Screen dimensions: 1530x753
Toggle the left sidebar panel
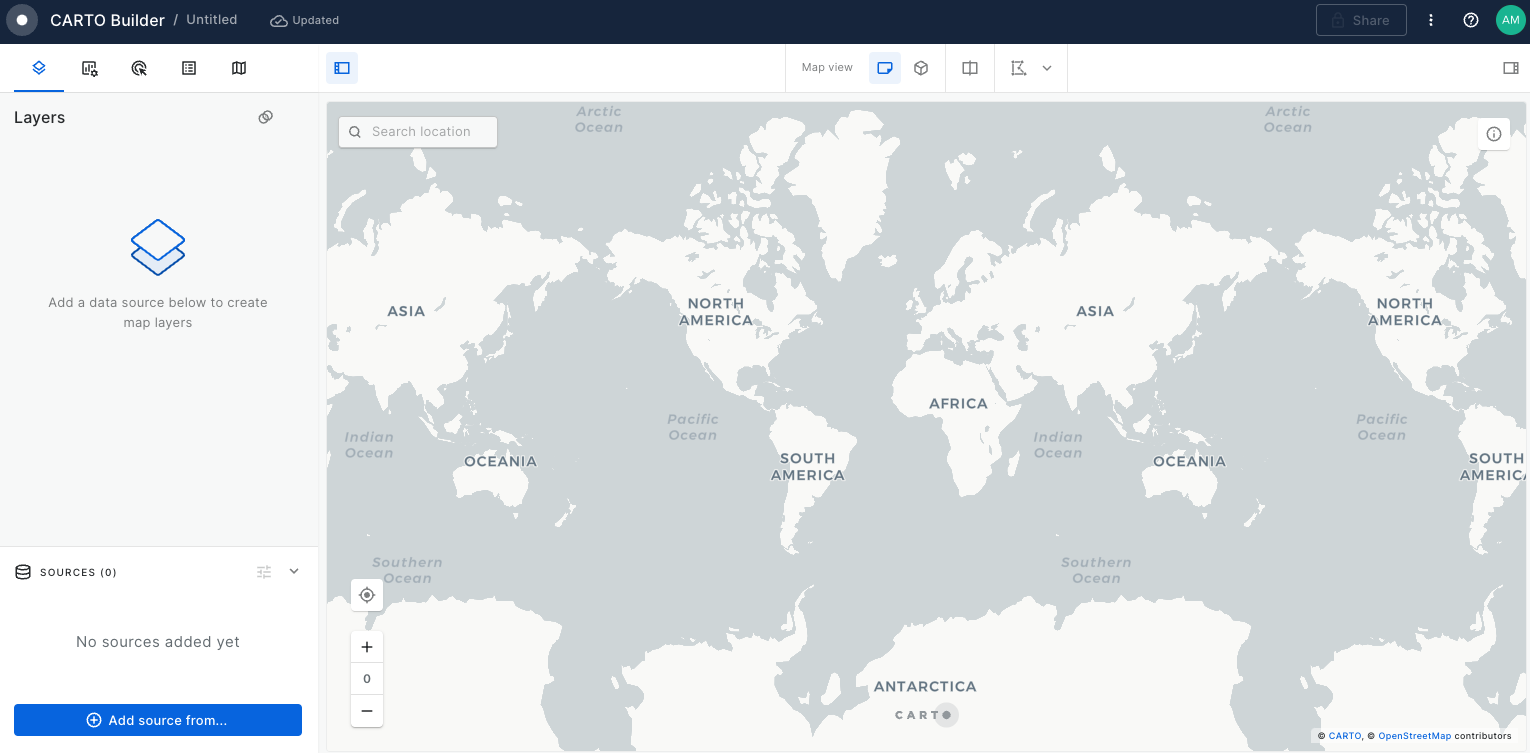[342, 68]
